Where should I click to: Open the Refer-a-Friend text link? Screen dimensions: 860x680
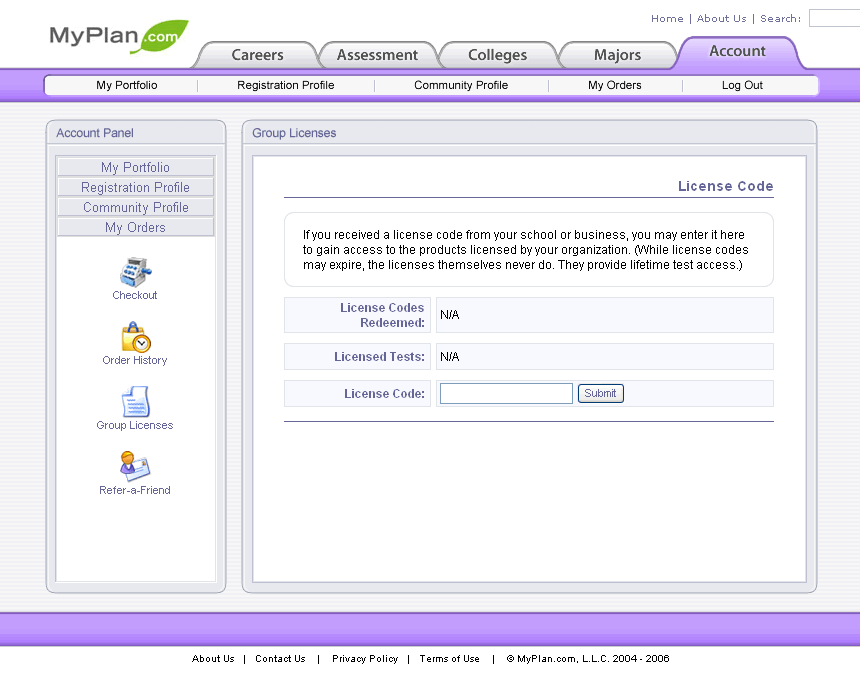(x=135, y=490)
